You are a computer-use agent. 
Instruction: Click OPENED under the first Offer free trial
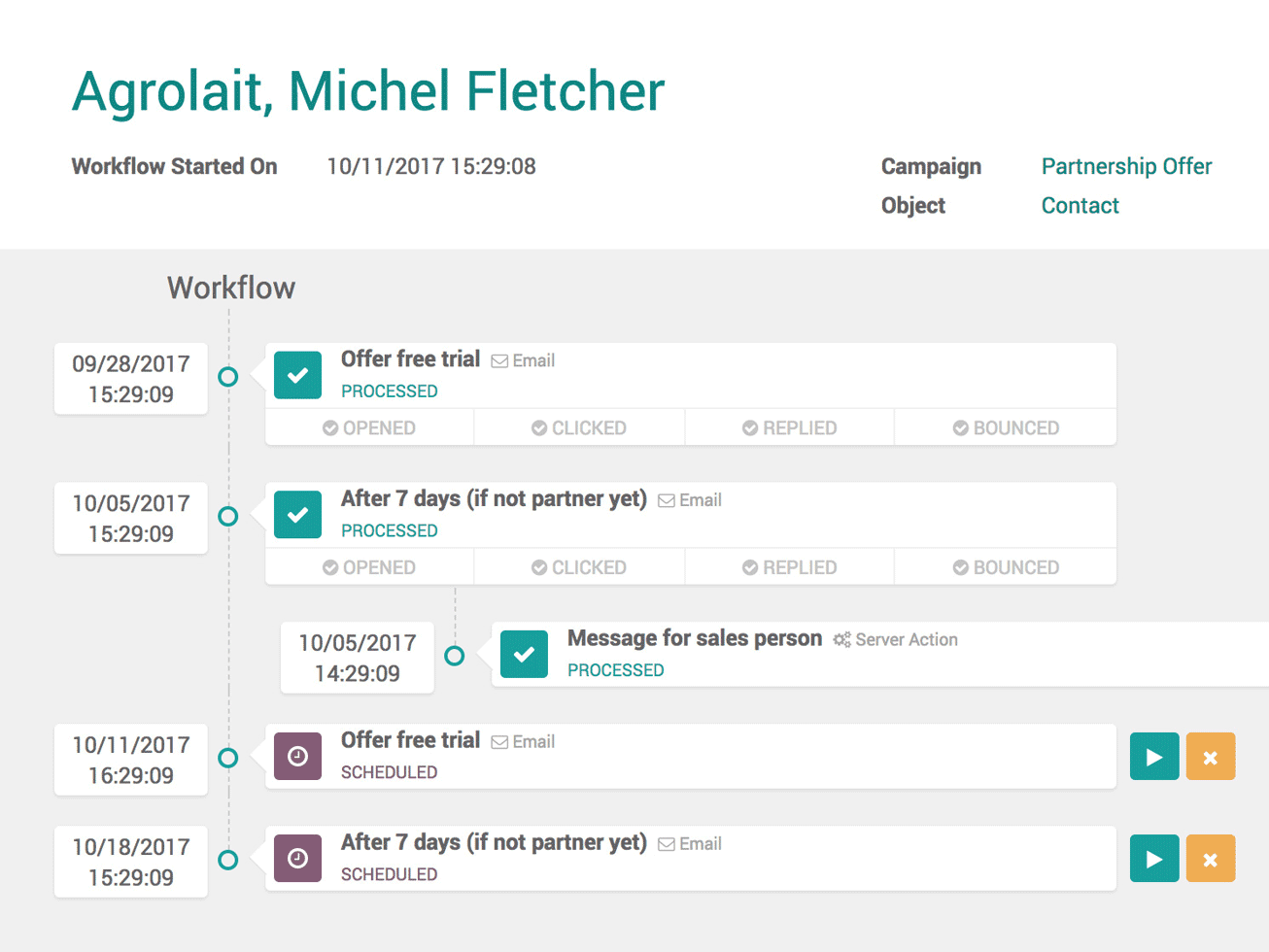point(369,427)
